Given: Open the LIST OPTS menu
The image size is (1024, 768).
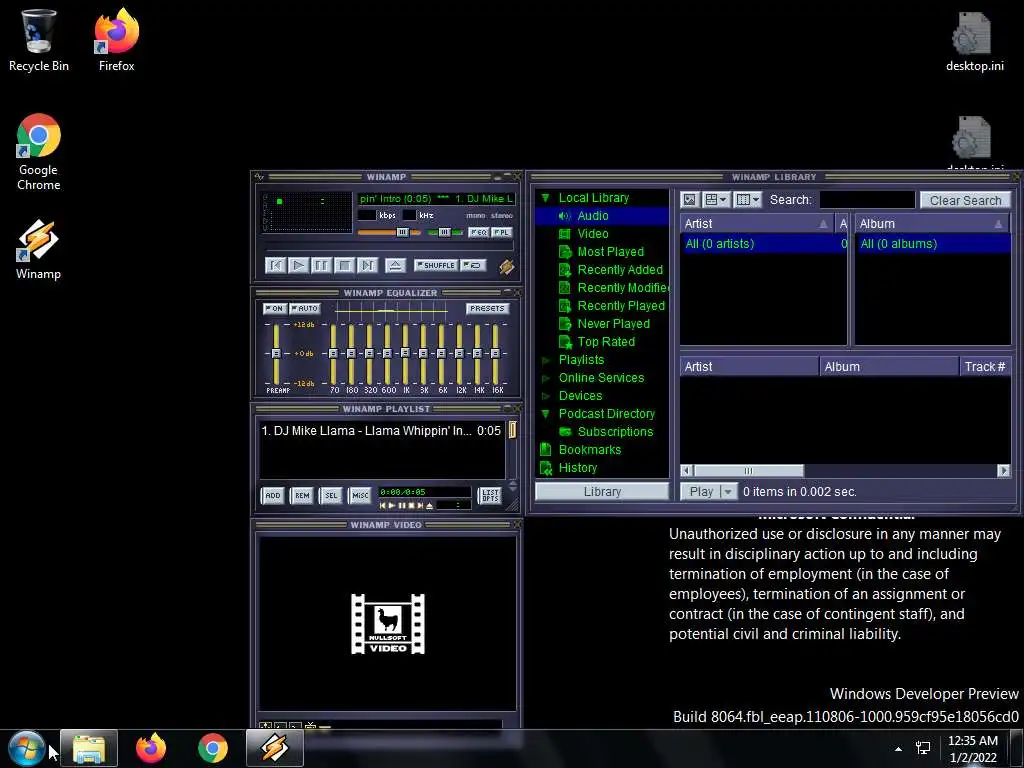Looking at the screenshot, I should [x=490, y=496].
